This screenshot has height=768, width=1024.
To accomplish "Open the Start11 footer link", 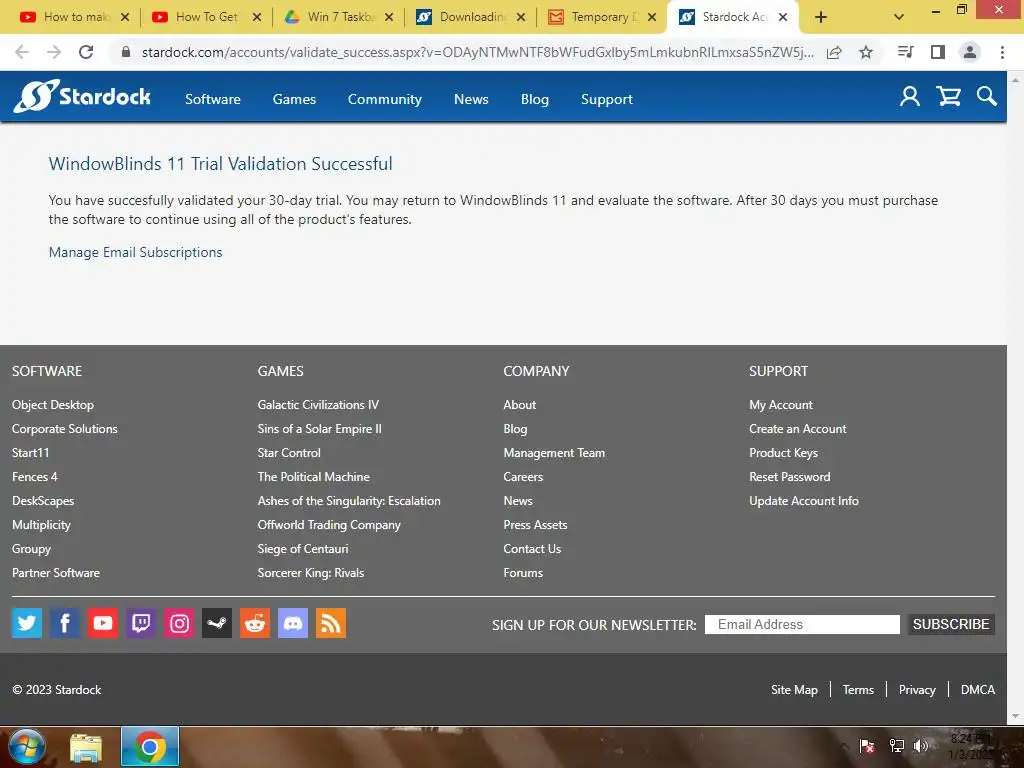I will [x=31, y=453].
